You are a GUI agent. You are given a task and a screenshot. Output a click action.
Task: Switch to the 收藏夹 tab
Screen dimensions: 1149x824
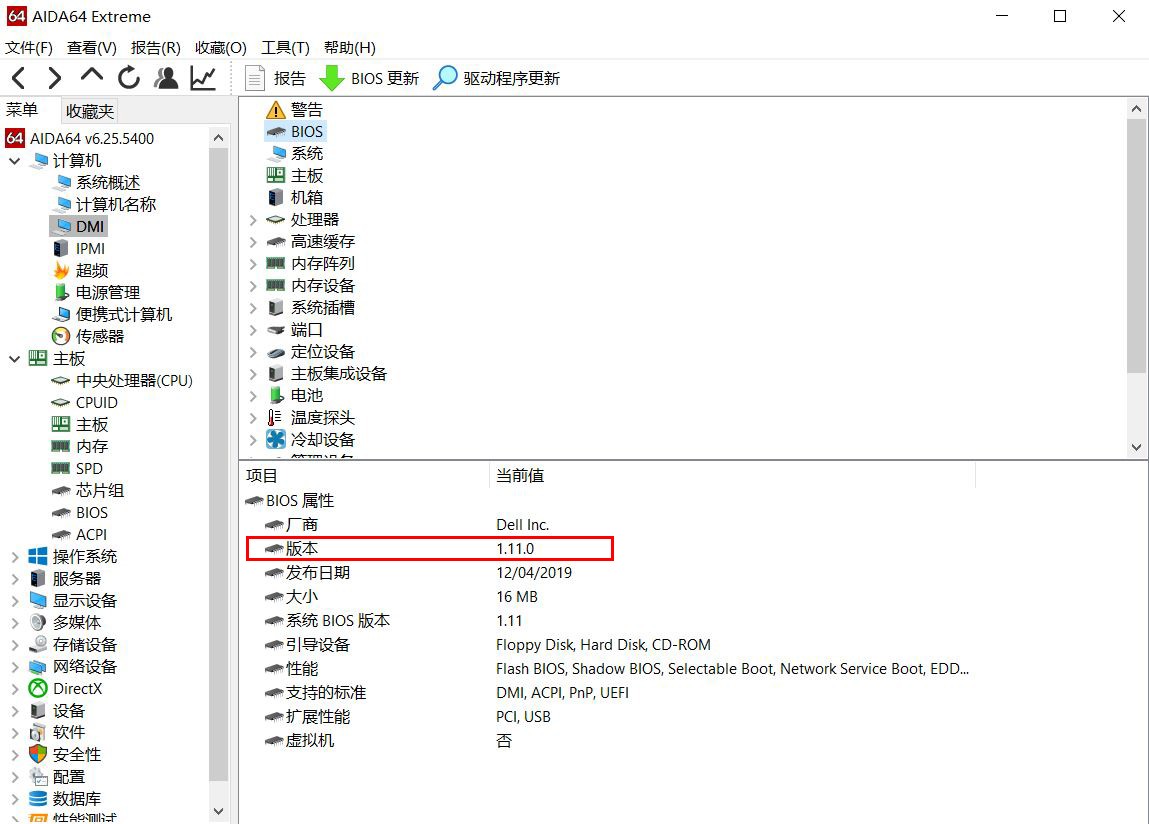click(x=88, y=111)
